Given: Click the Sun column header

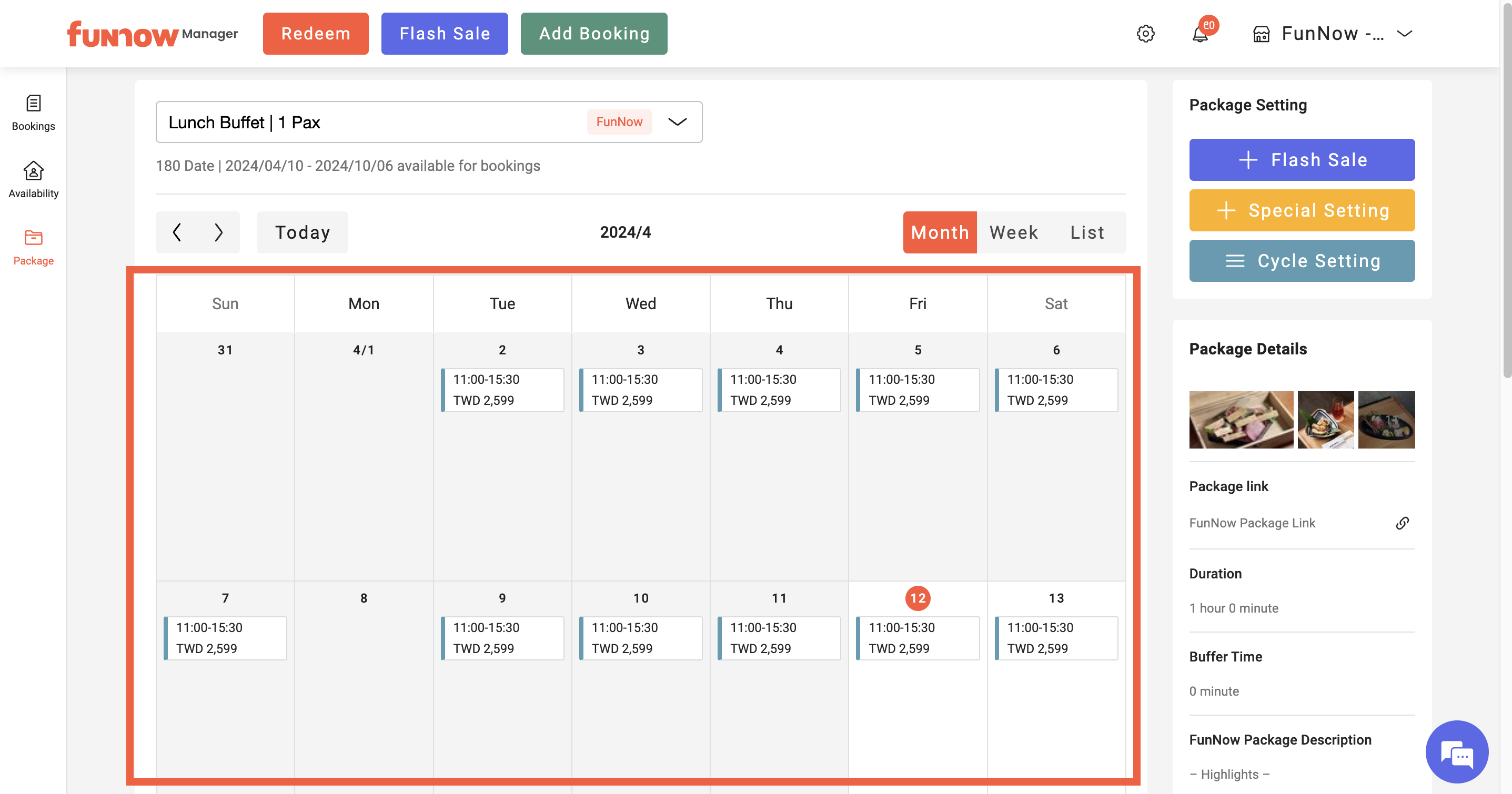Looking at the screenshot, I should [225, 304].
